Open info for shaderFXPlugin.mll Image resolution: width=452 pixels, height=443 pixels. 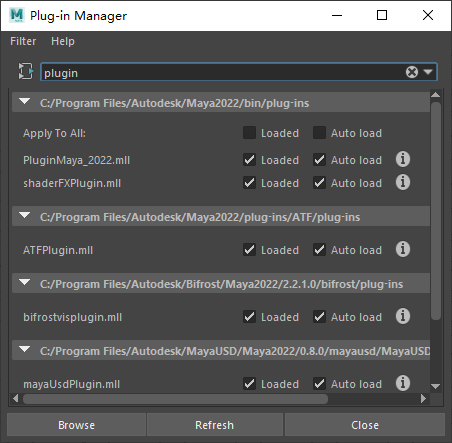pos(403,182)
